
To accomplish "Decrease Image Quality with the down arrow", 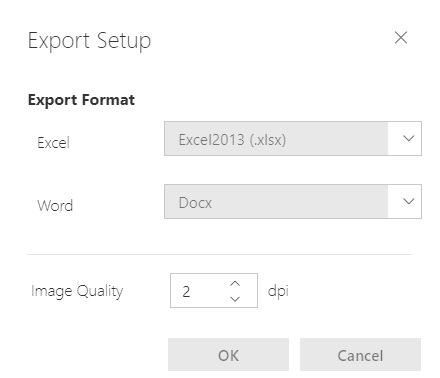I will click(235, 299).
